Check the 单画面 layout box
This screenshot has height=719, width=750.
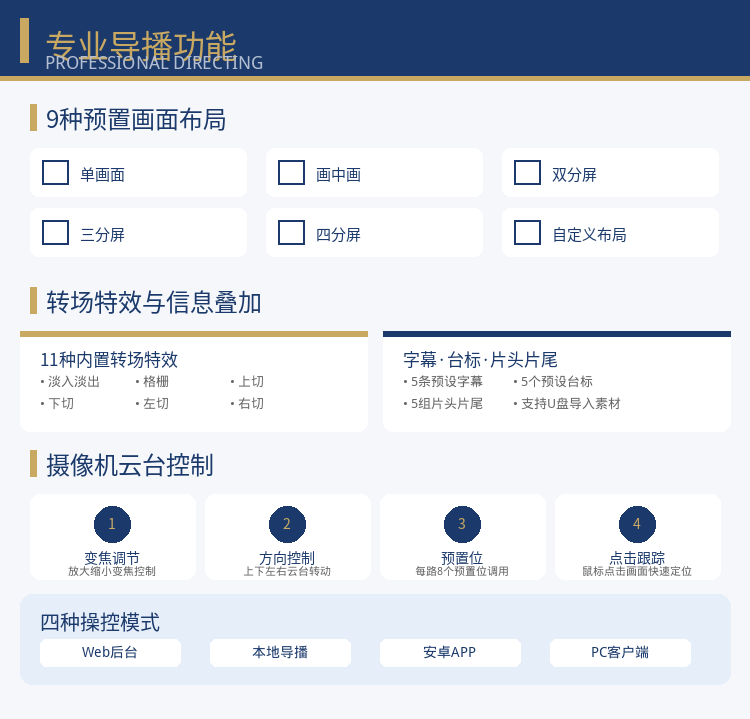pyautogui.click(x=55, y=172)
